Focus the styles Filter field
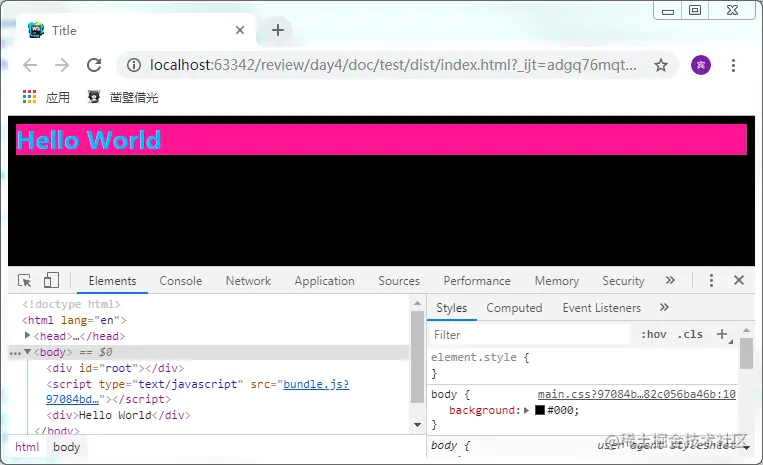The height and width of the screenshot is (465, 763). (x=530, y=335)
